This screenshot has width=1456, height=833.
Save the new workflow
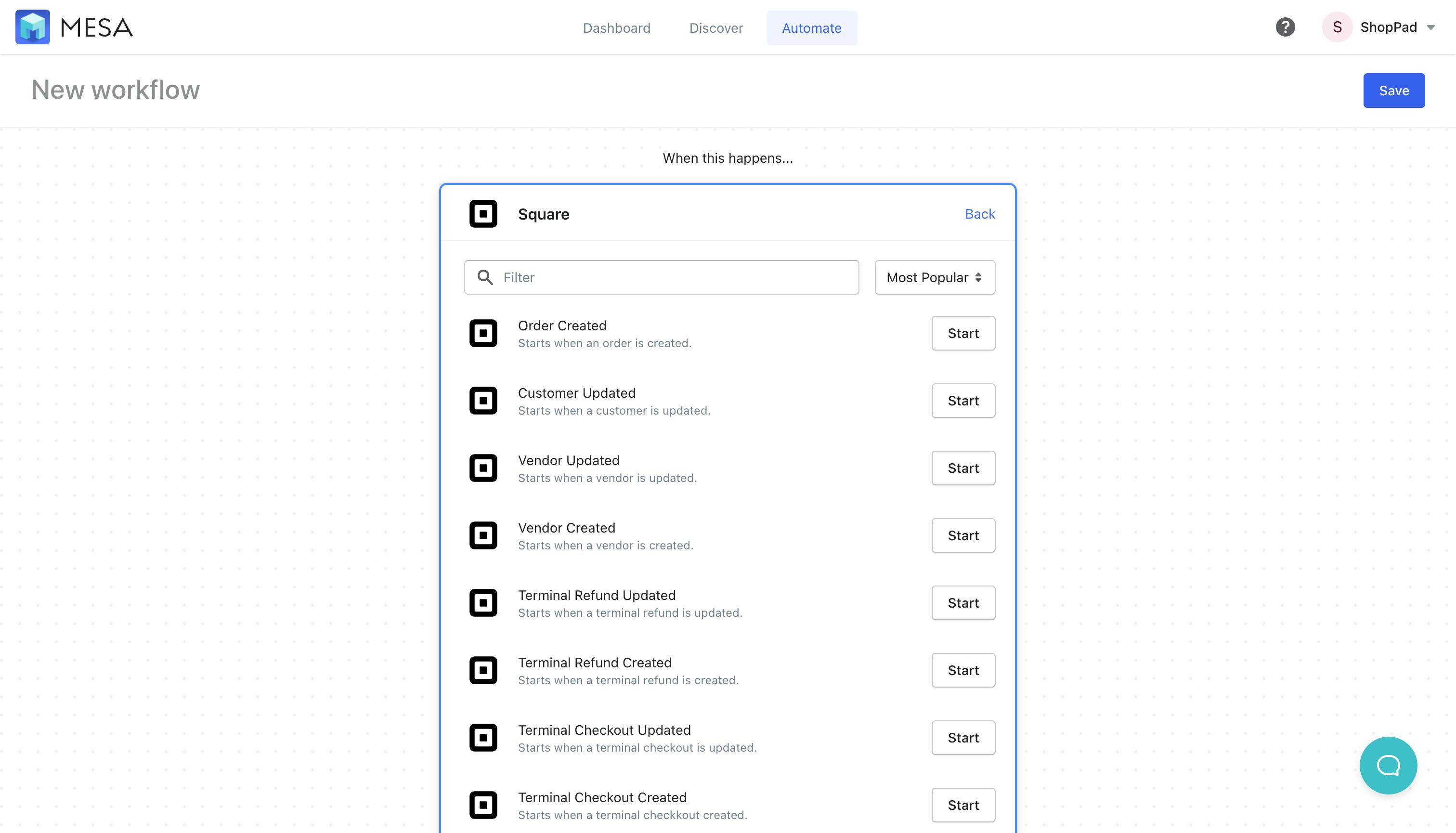point(1393,91)
